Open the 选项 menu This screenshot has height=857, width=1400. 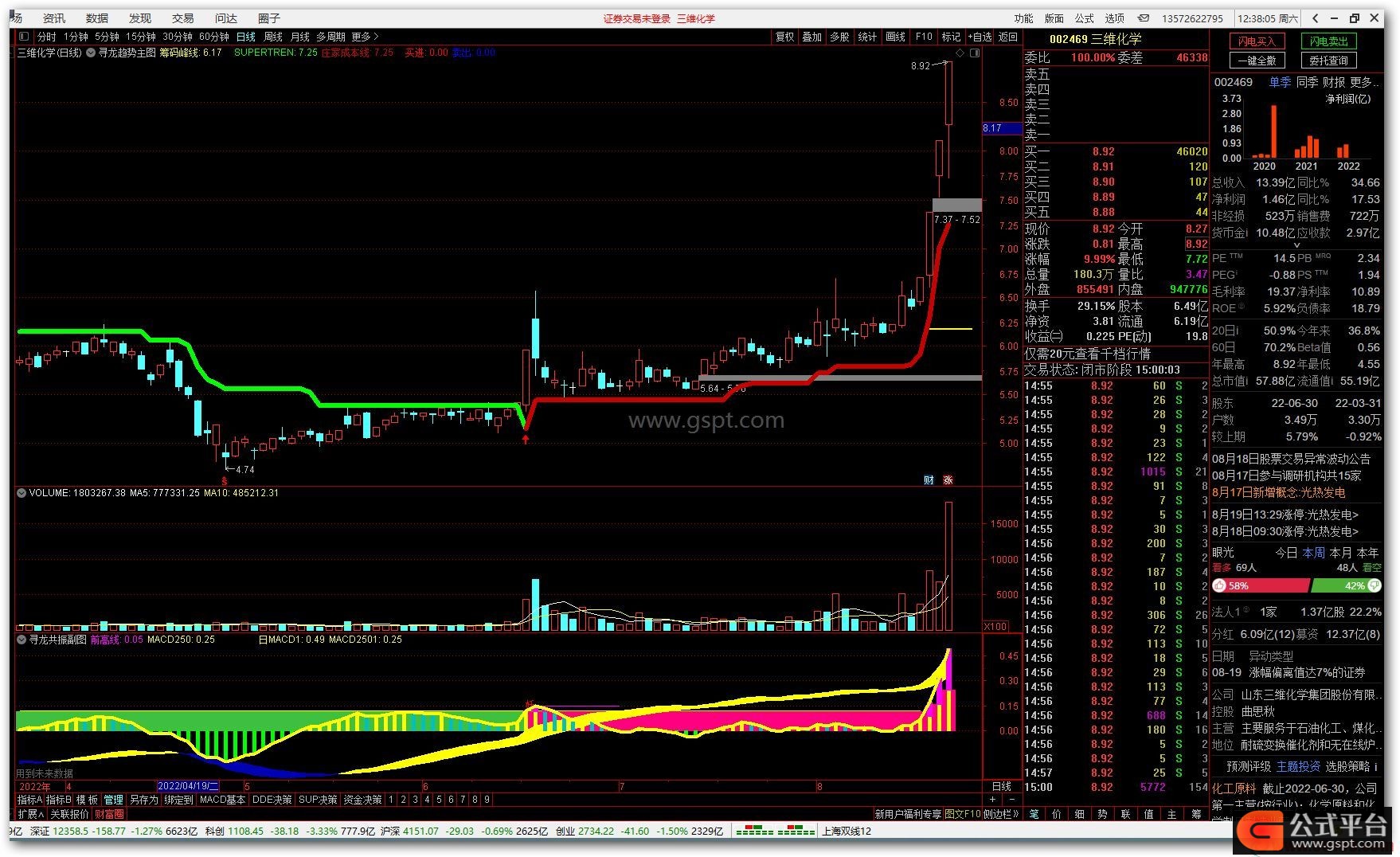[x=1115, y=18]
